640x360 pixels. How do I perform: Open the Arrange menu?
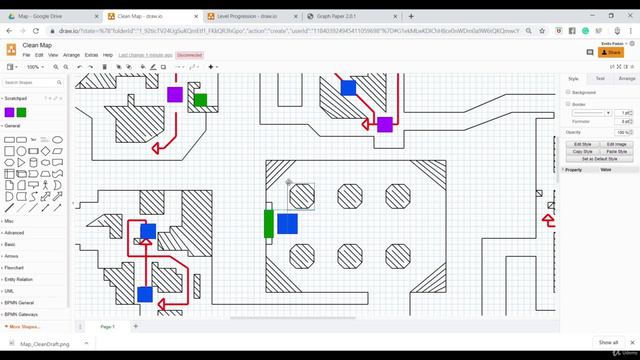71,55
